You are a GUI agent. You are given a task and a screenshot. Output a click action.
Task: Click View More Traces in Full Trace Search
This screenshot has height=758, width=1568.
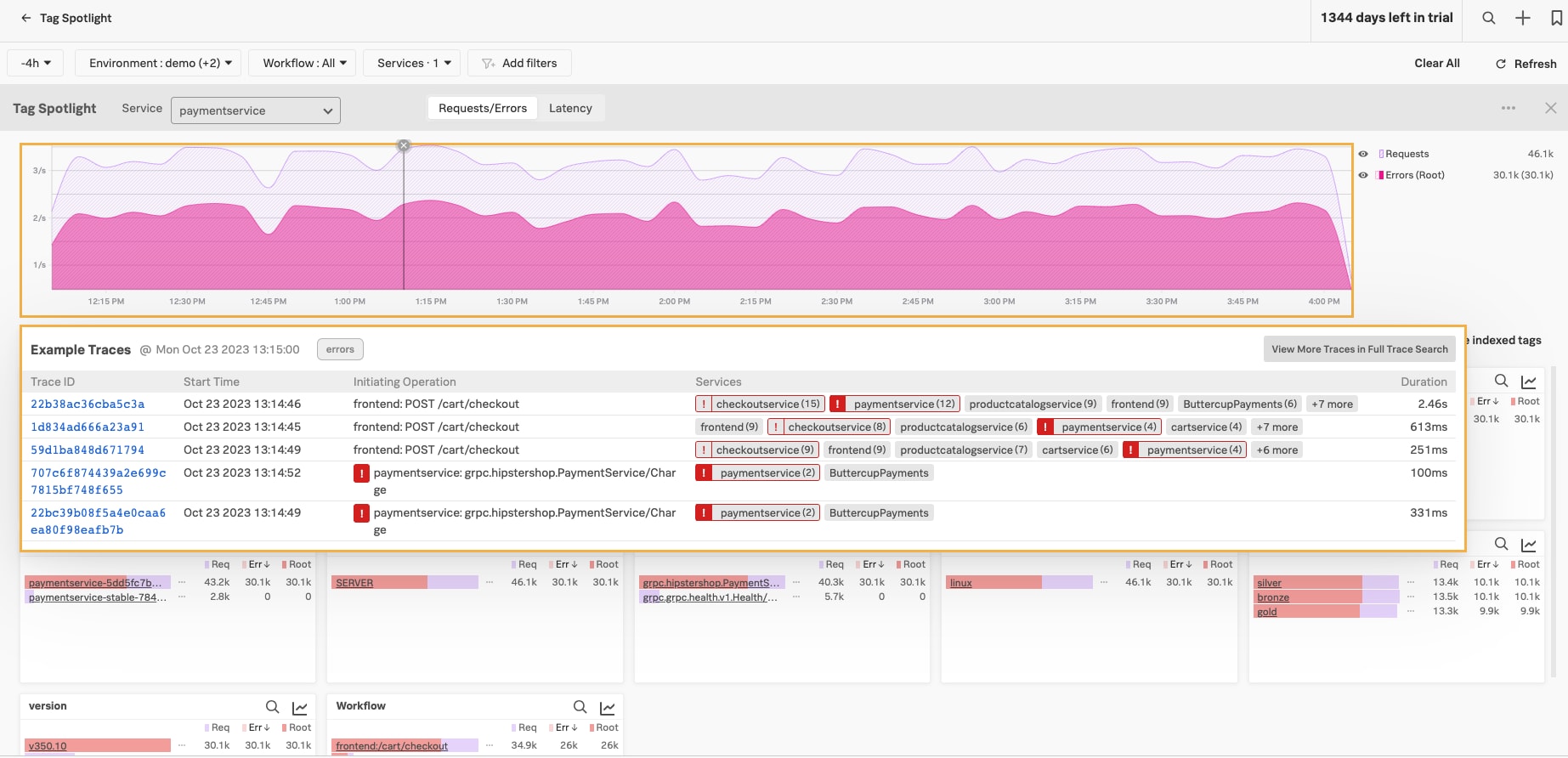tap(1360, 349)
